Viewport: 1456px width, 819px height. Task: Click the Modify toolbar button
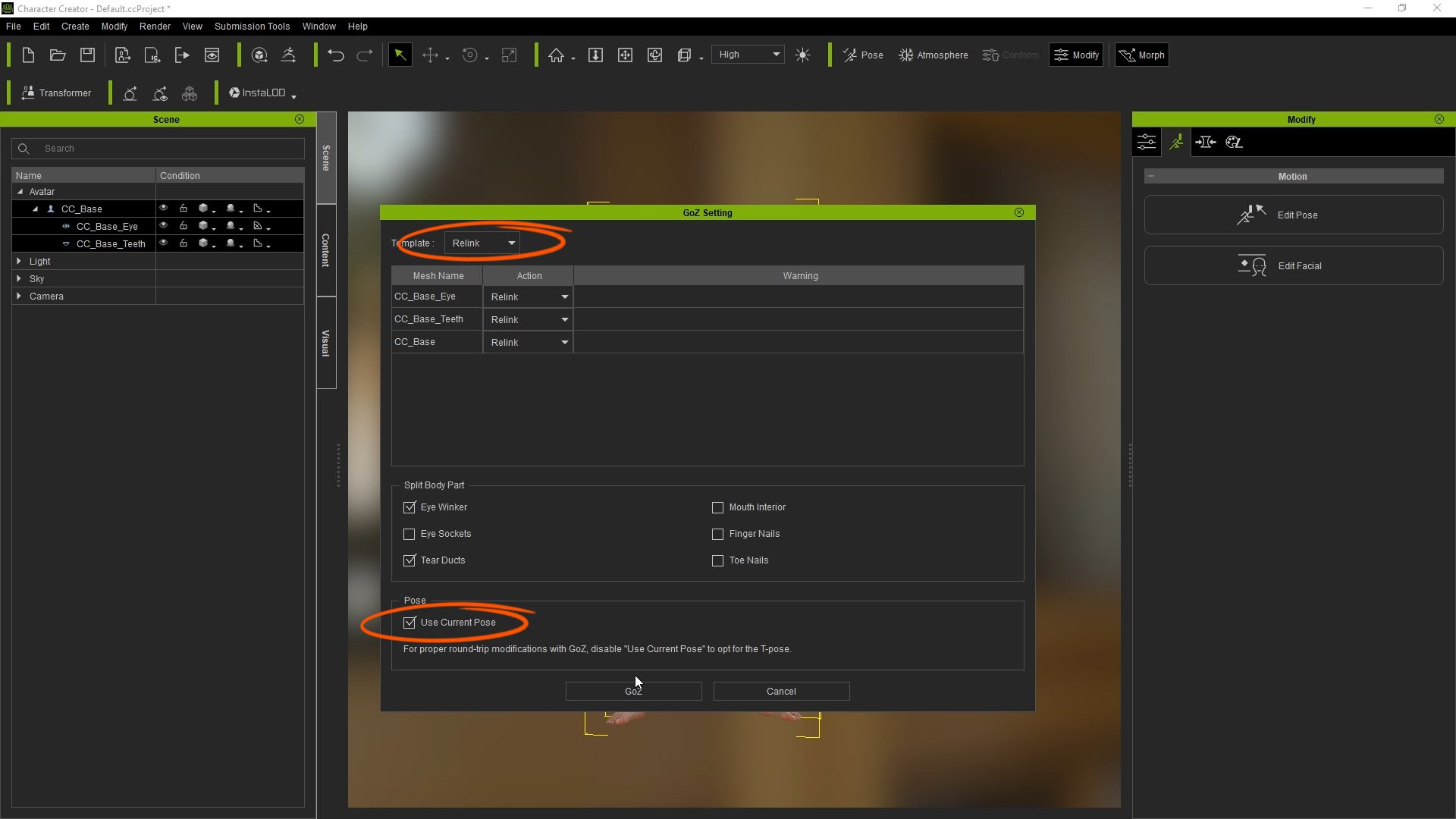pos(1076,55)
